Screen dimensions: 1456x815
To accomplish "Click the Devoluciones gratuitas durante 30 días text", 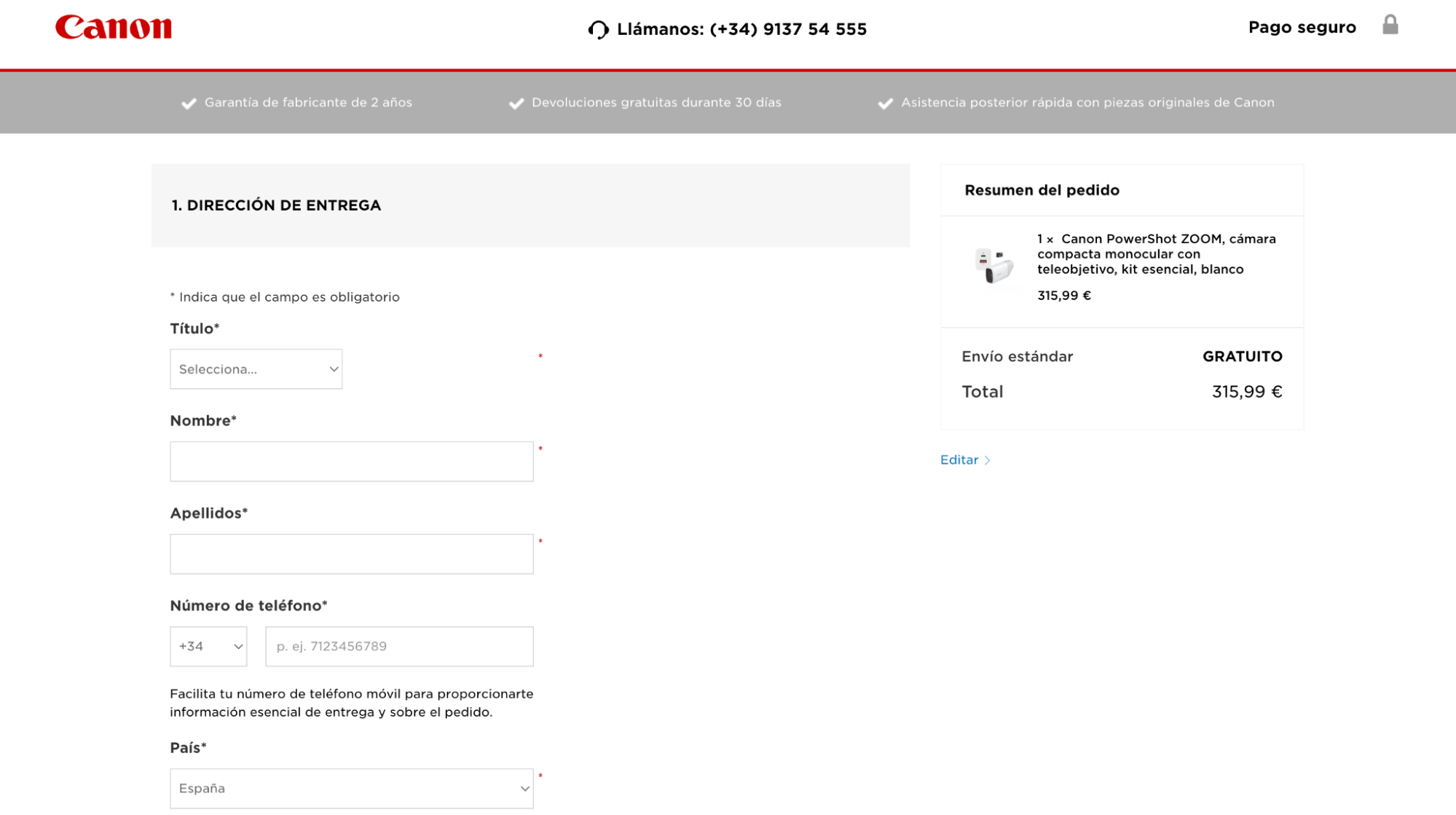I will pyautogui.click(x=656, y=103).
